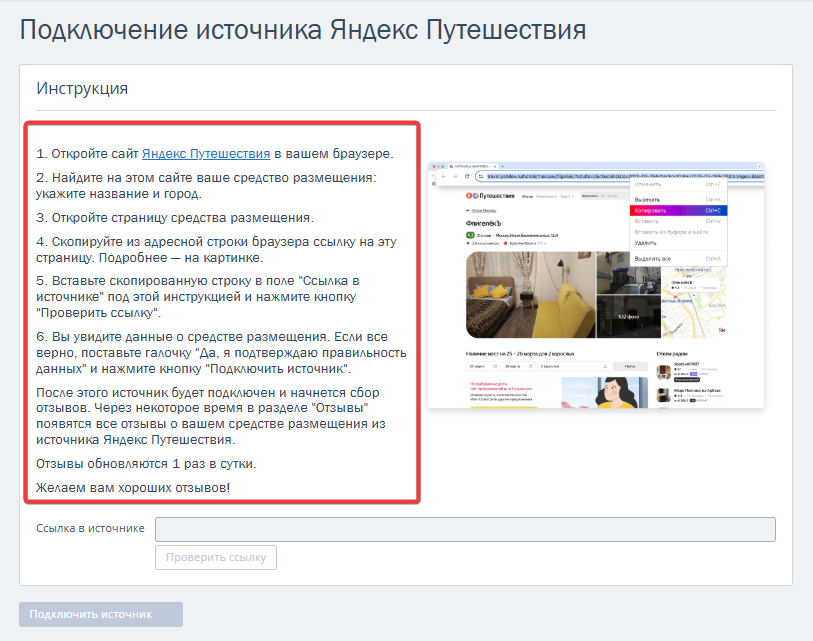Click instruction step 6 'Вы увидите данные'
813x641 pixels.
(x=221, y=353)
